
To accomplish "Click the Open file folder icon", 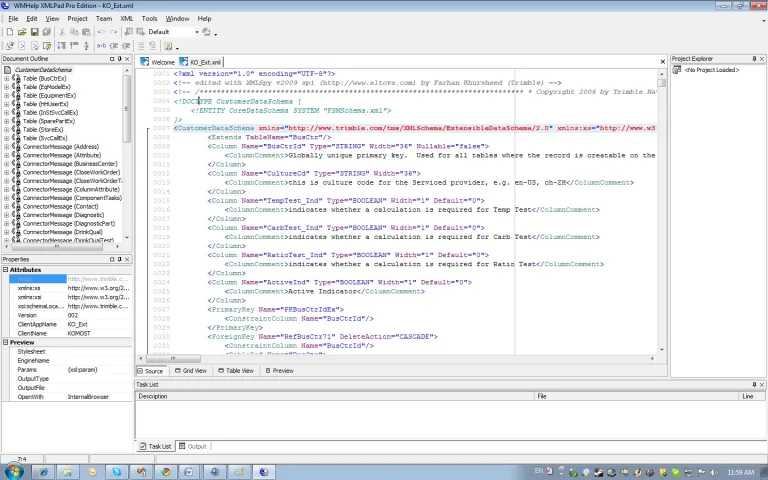I will click(22, 32).
